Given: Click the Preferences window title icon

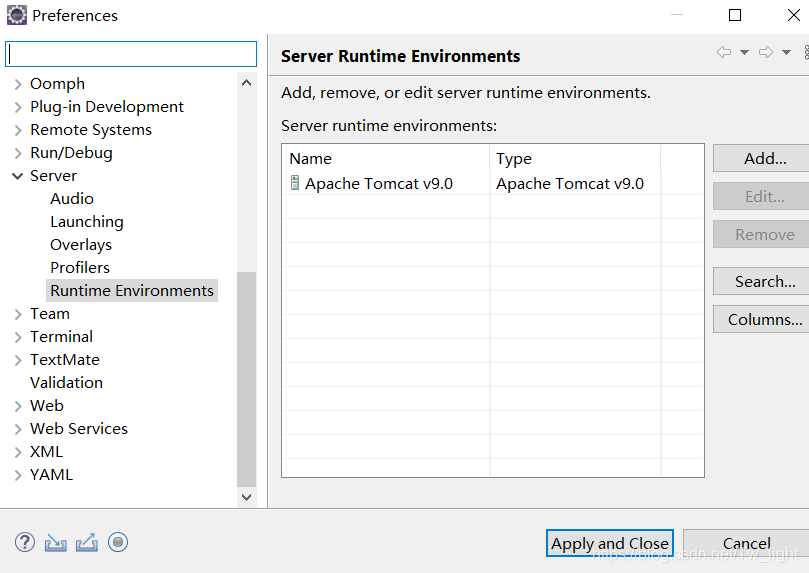Looking at the screenshot, I should (17, 15).
